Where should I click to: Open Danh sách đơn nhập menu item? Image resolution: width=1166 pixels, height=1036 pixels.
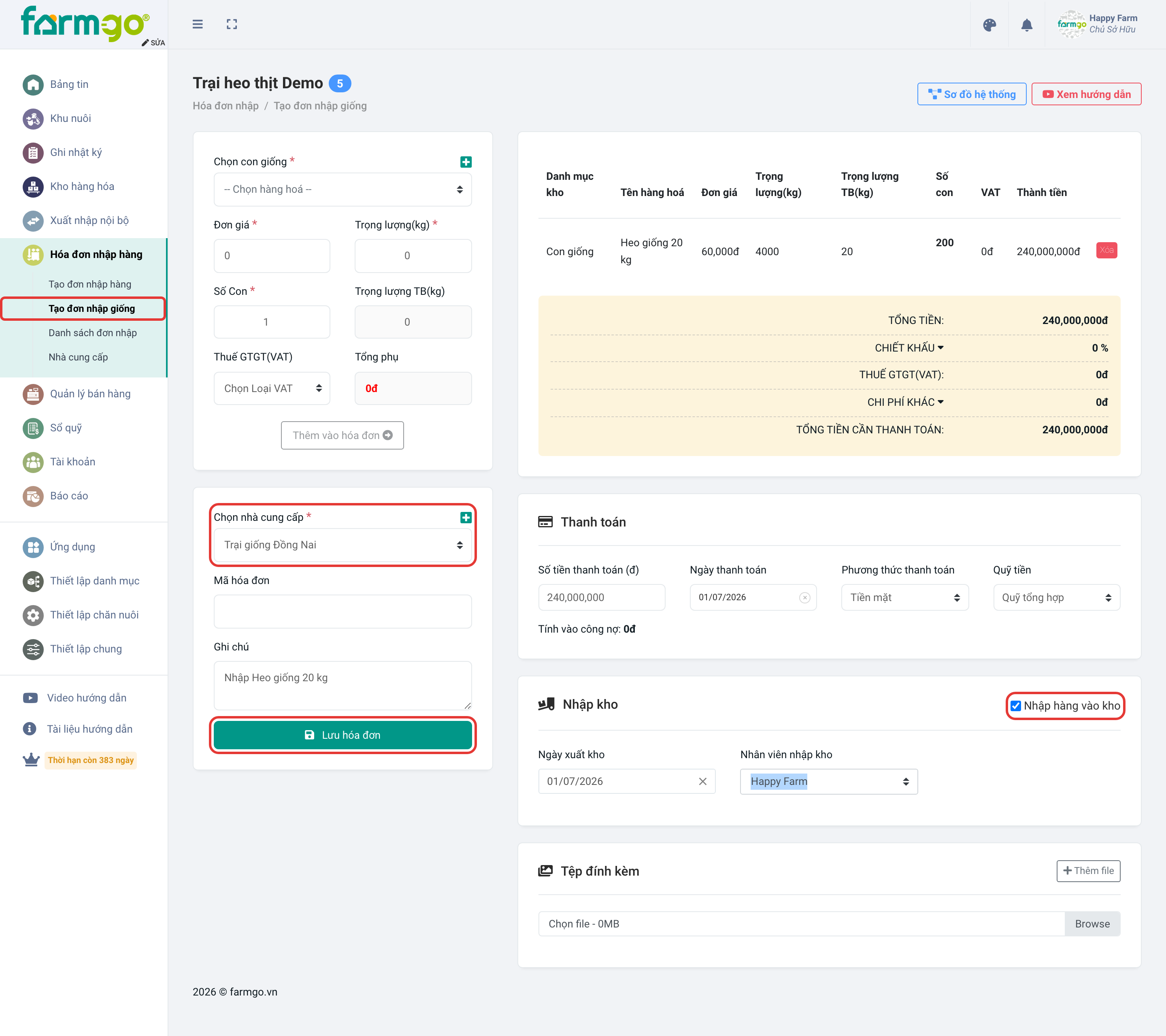(x=92, y=333)
